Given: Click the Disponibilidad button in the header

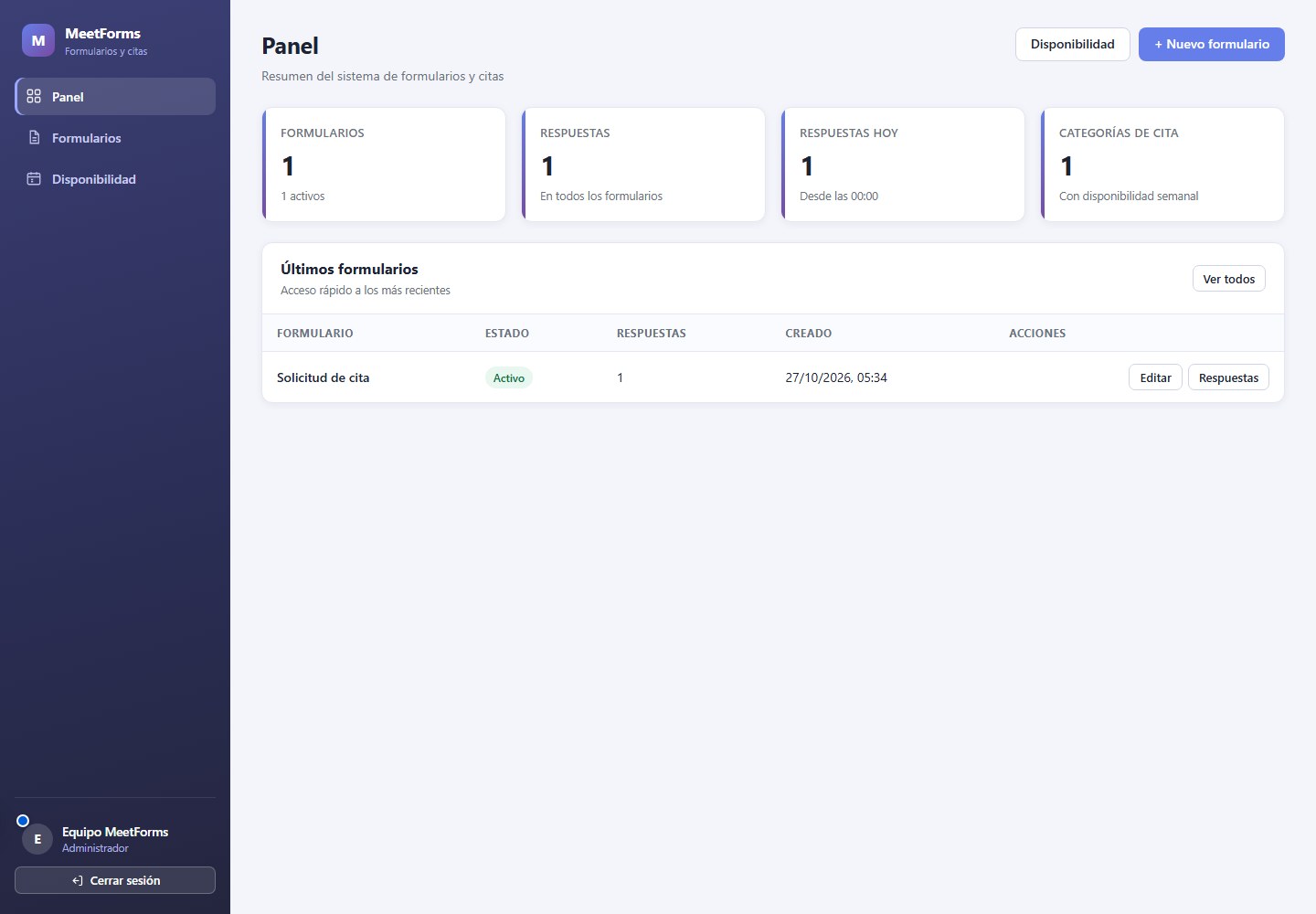Looking at the screenshot, I should point(1073,44).
